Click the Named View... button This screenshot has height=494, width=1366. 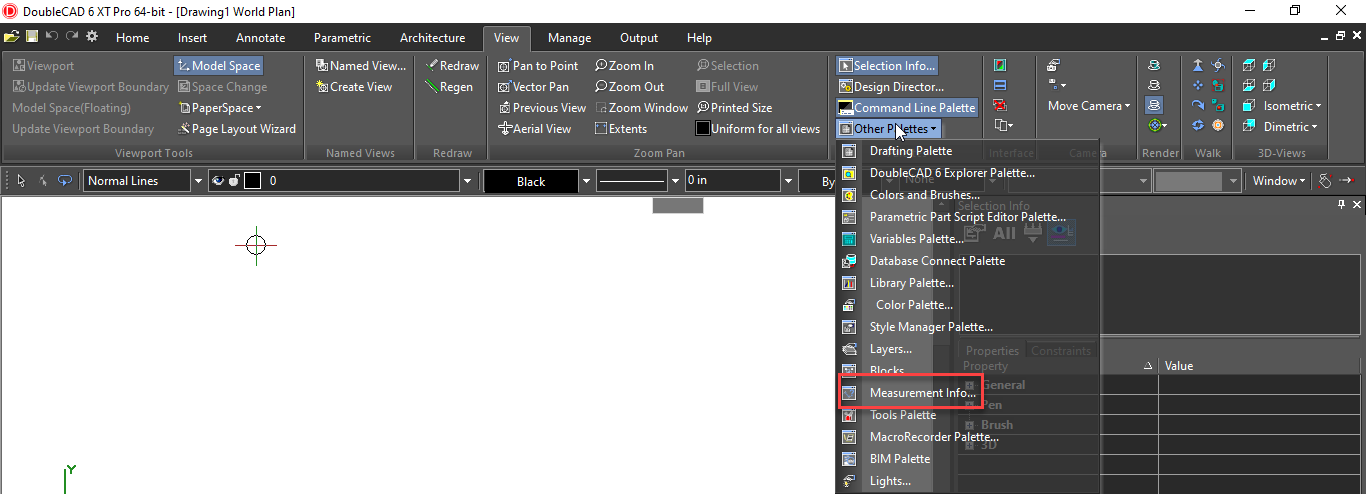[361, 66]
